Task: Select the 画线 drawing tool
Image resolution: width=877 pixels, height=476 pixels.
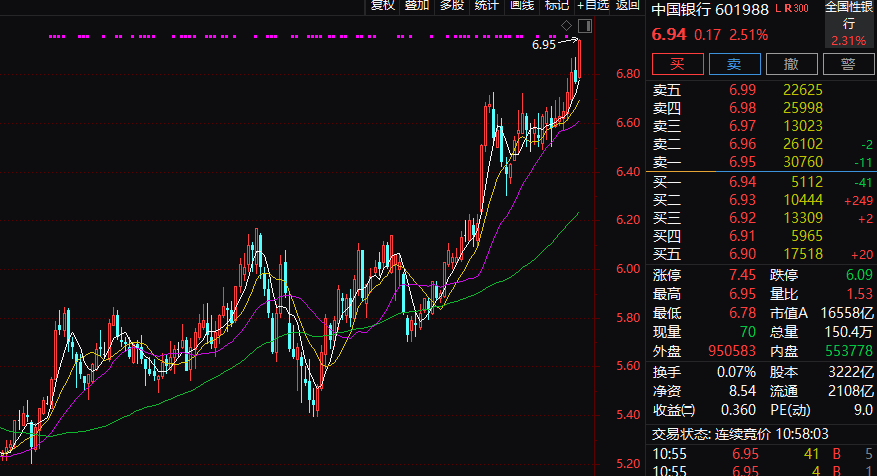Action: 521,6
